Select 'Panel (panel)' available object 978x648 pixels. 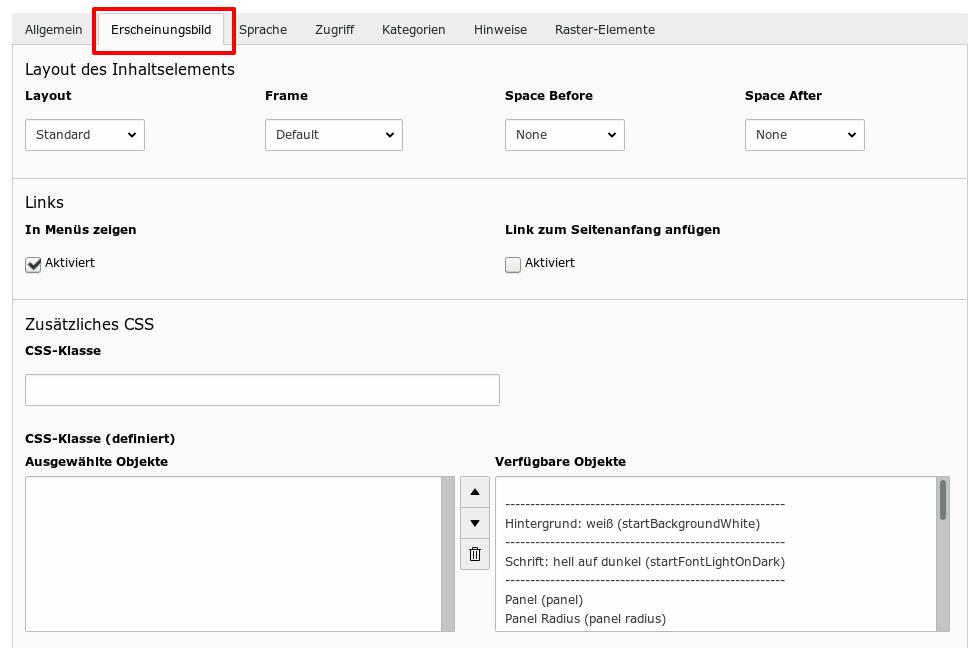(x=544, y=600)
